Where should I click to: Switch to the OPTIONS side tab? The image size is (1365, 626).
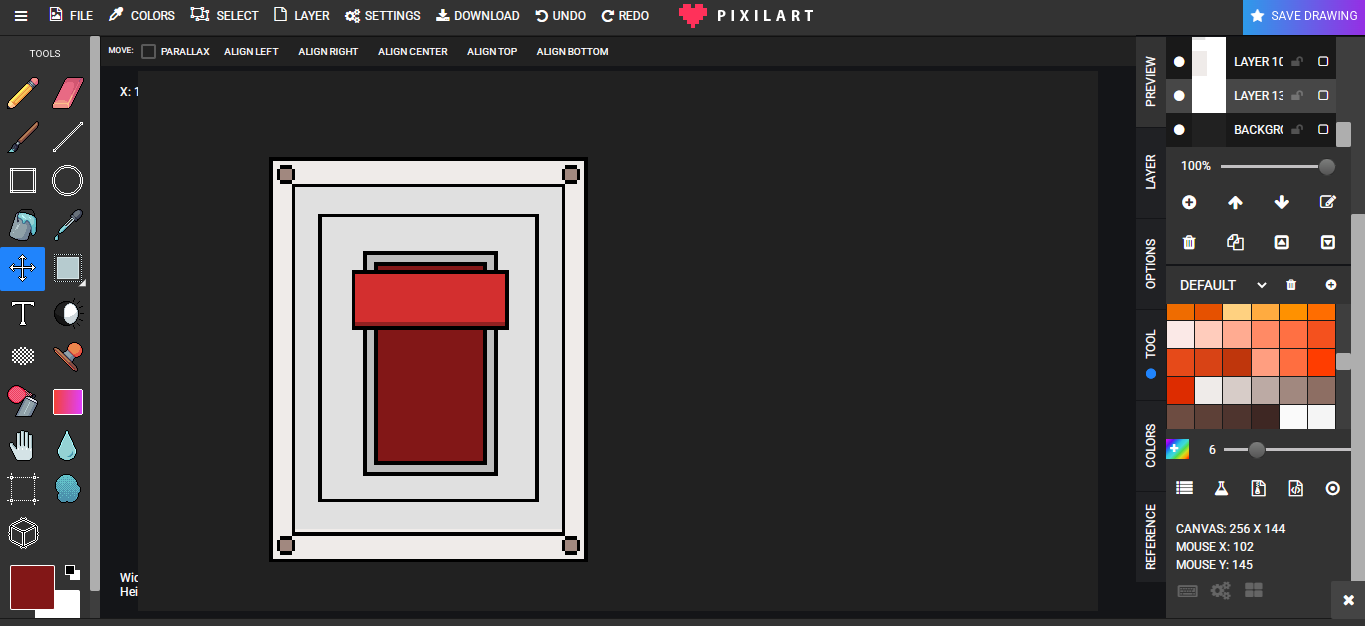(x=1151, y=264)
